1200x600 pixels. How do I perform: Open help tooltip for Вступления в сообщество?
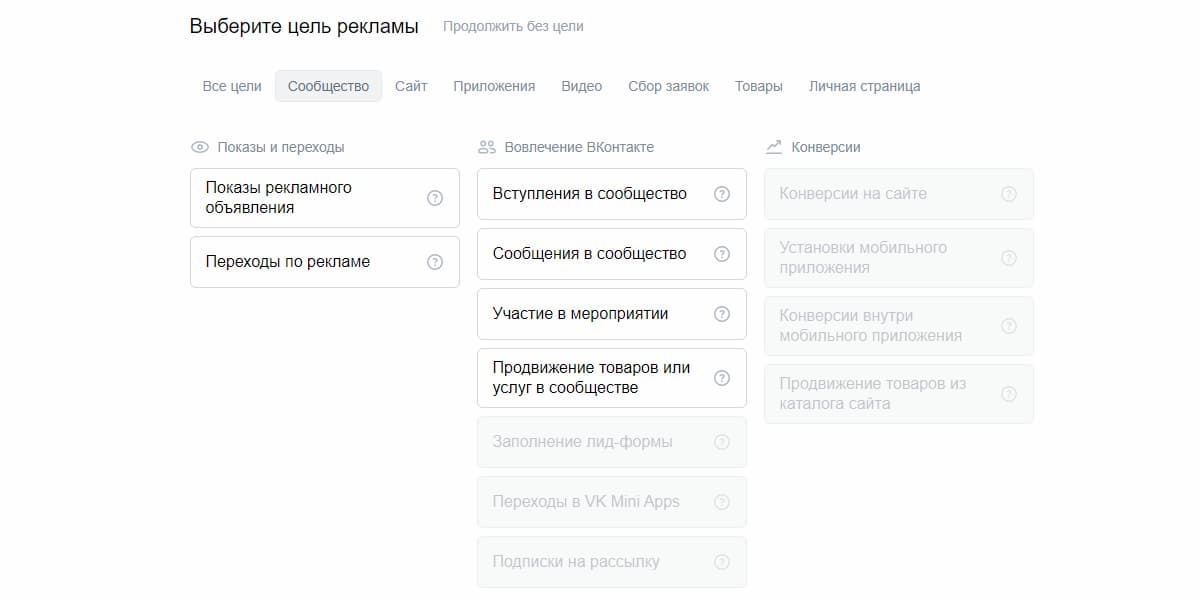(x=721, y=194)
